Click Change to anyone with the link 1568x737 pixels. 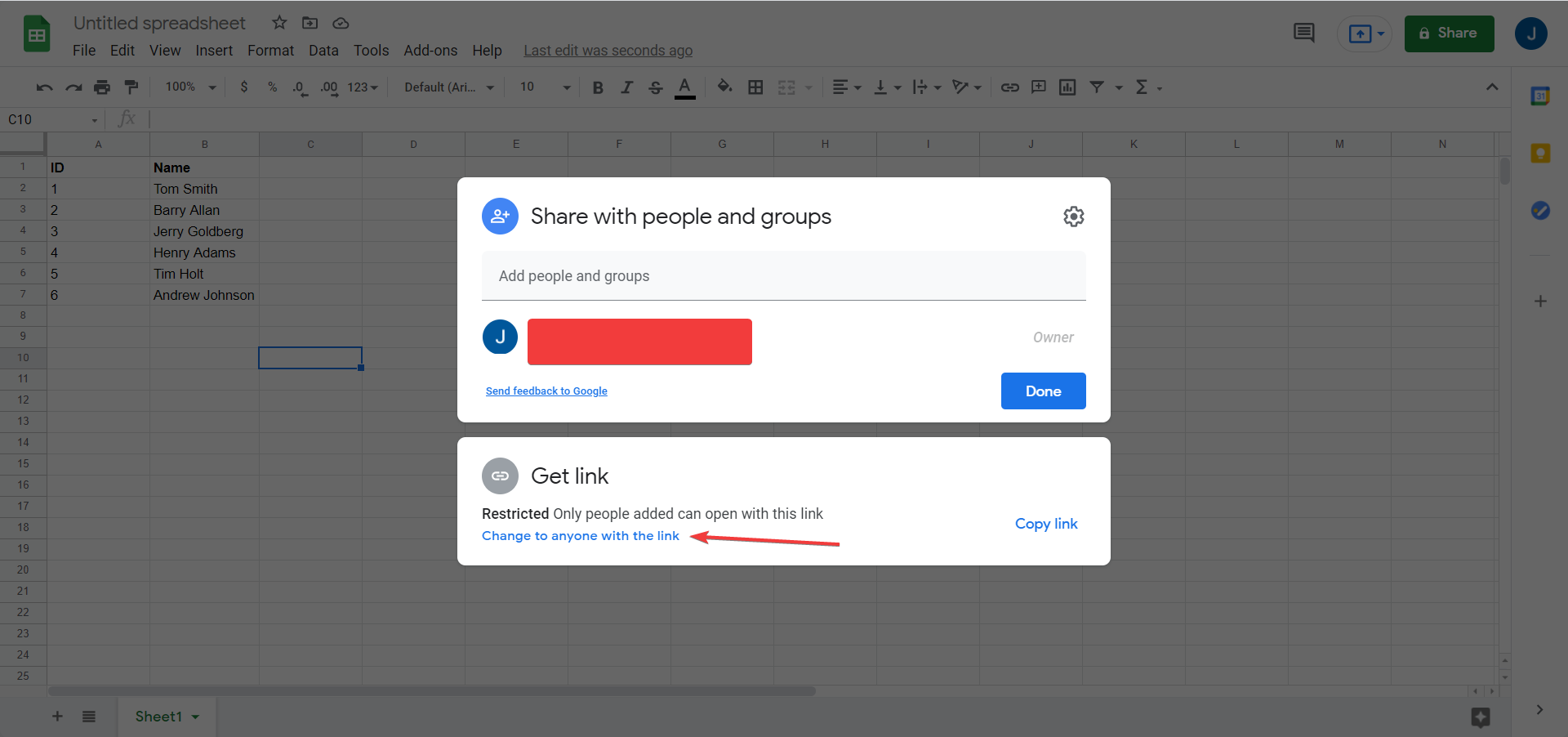pyautogui.click(x=580, y=536)
